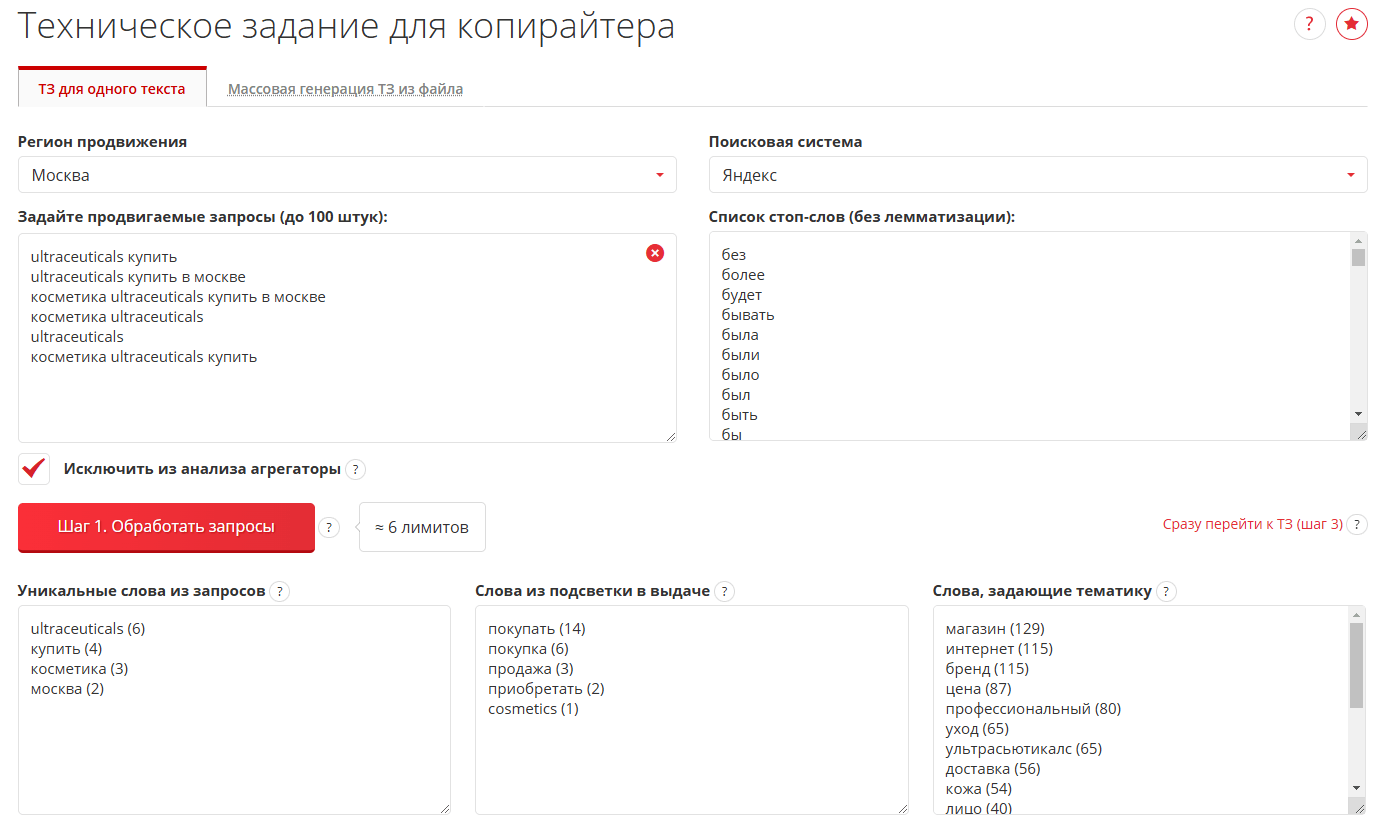Focus the promoted queries text area
This screenshot has width=1393, height=824.
point(347,338)
